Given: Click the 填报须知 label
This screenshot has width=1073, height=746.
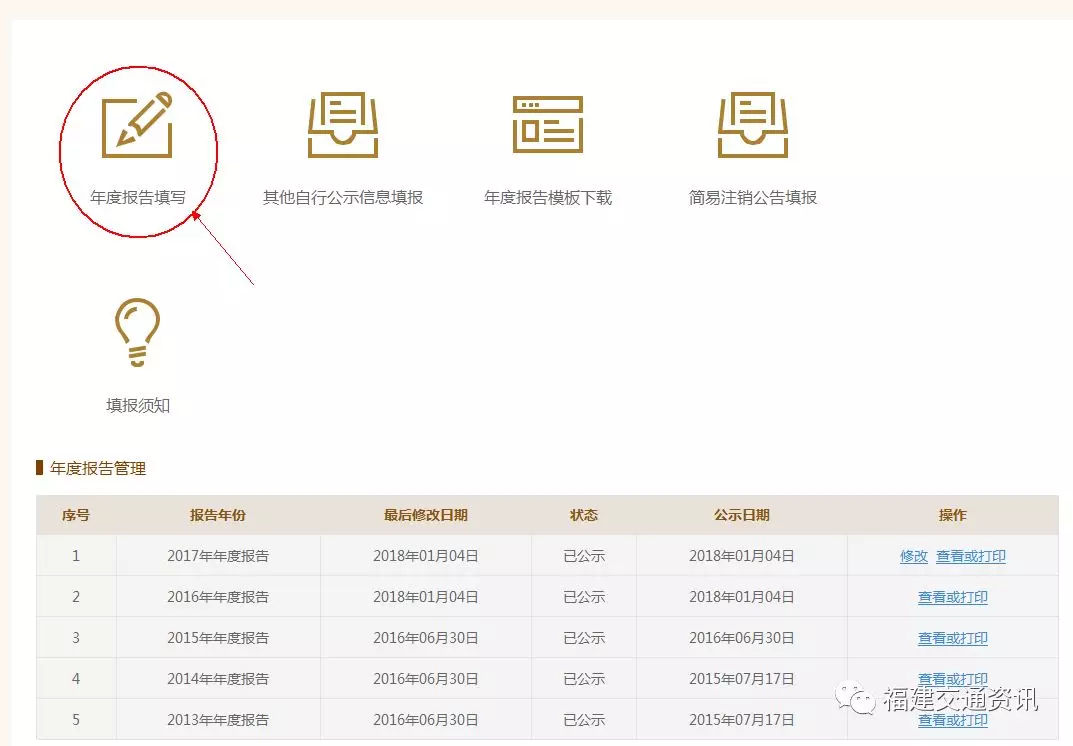Looking at the screenshot, I should (138, 405).
